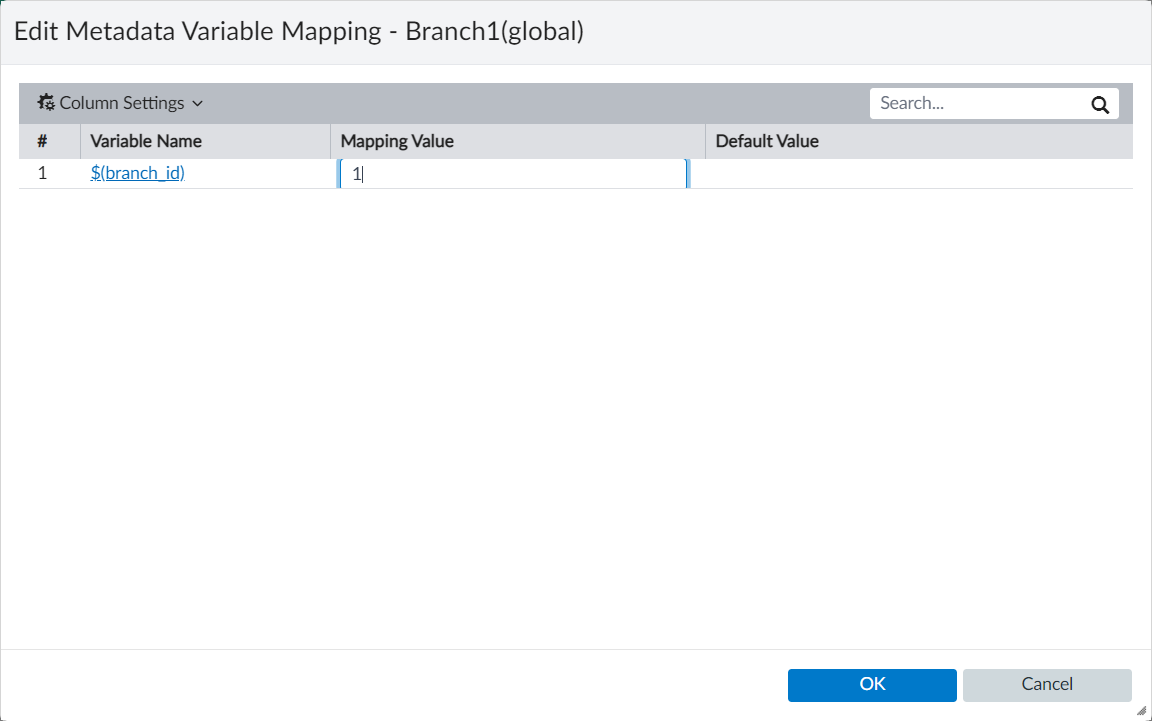Click the empty Default Value cell for branch_id
The image size is (1152, 721).
pos(918,174)
